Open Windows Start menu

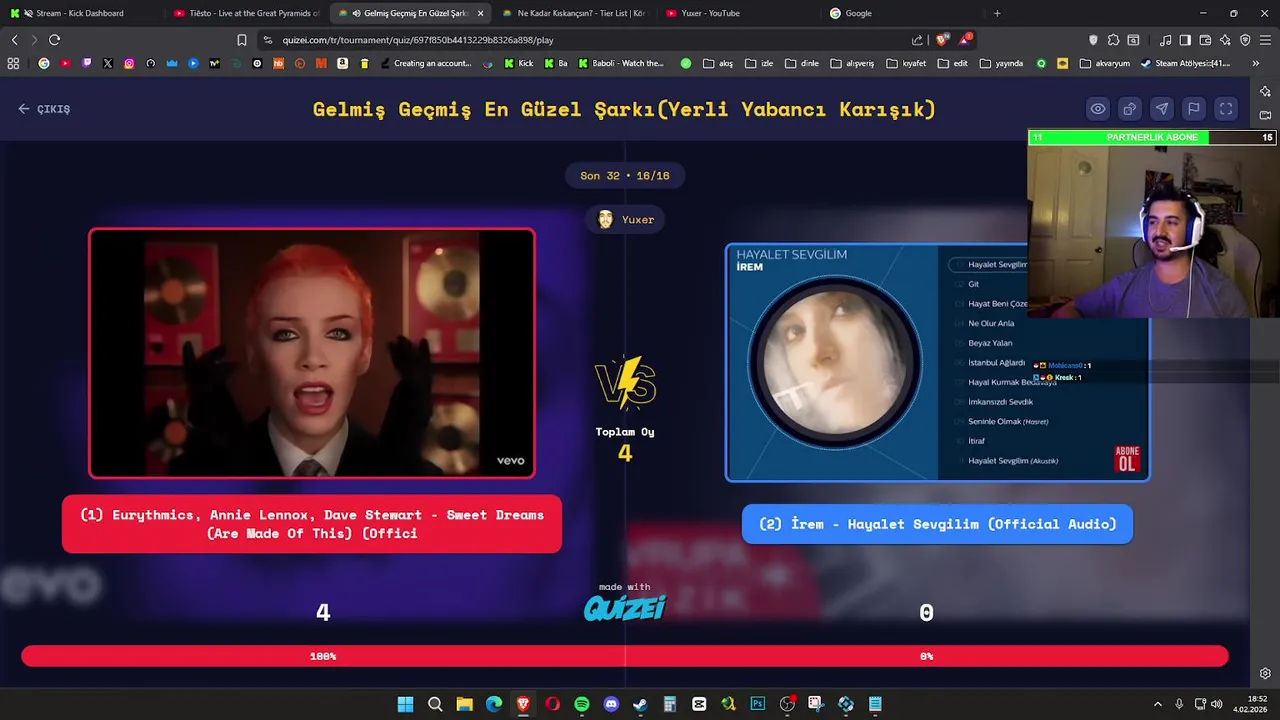click(x=405, y=704)
